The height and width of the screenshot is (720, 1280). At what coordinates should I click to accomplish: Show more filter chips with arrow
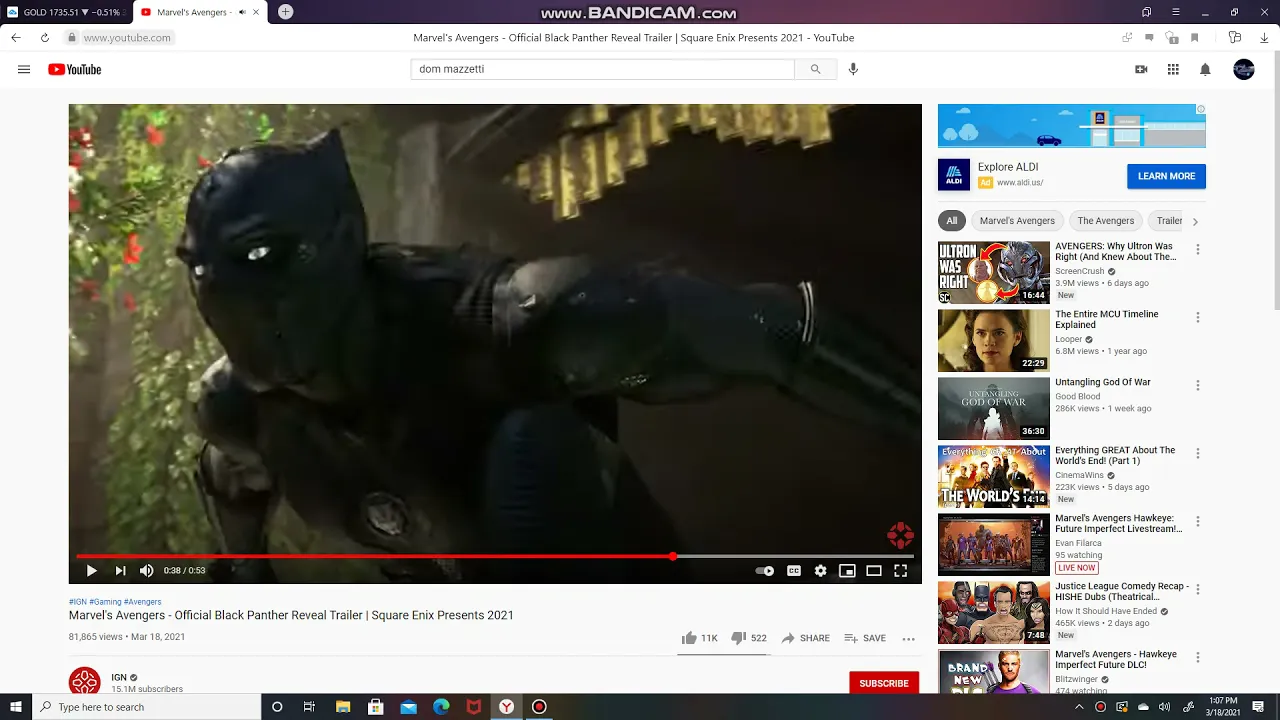click(x=1195, y=221)
